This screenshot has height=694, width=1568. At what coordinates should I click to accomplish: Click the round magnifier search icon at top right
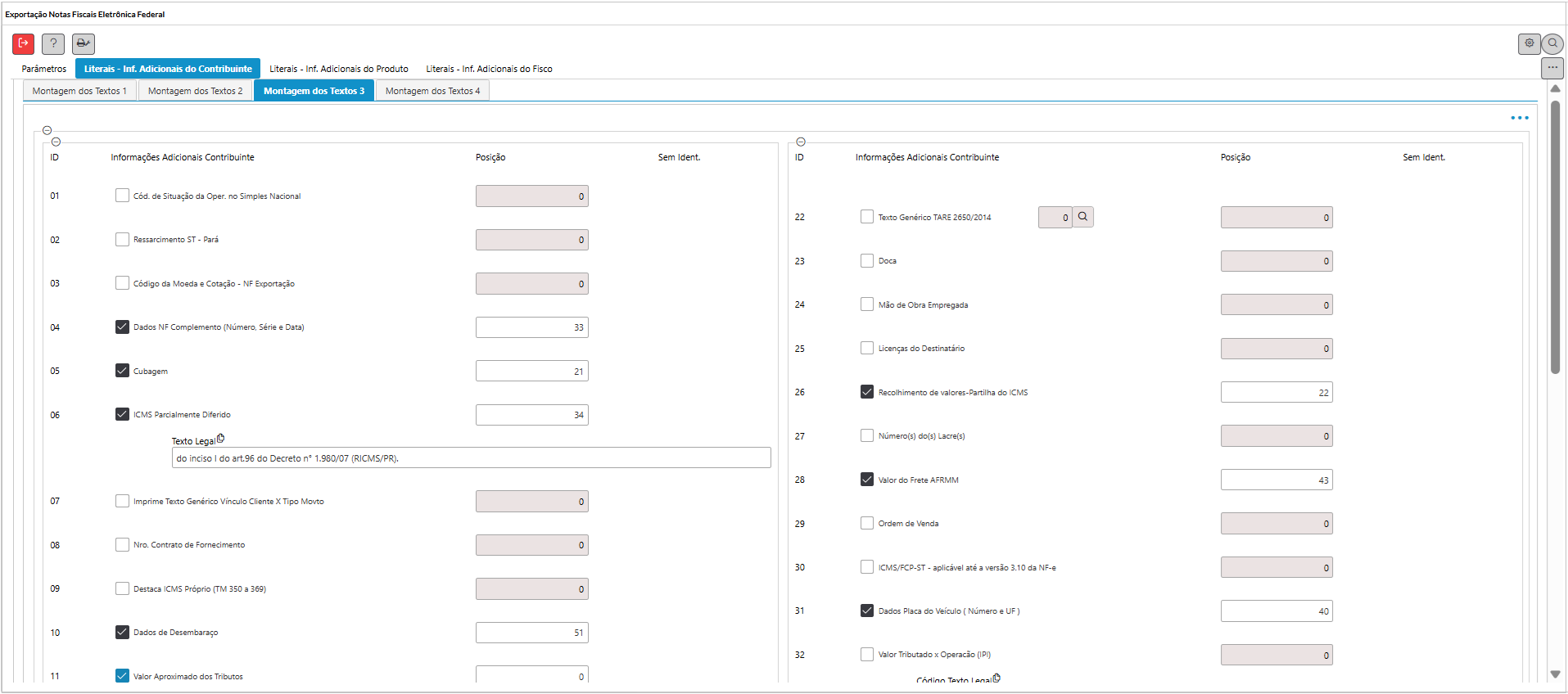pyautogui.click(x=1552, y=43)
